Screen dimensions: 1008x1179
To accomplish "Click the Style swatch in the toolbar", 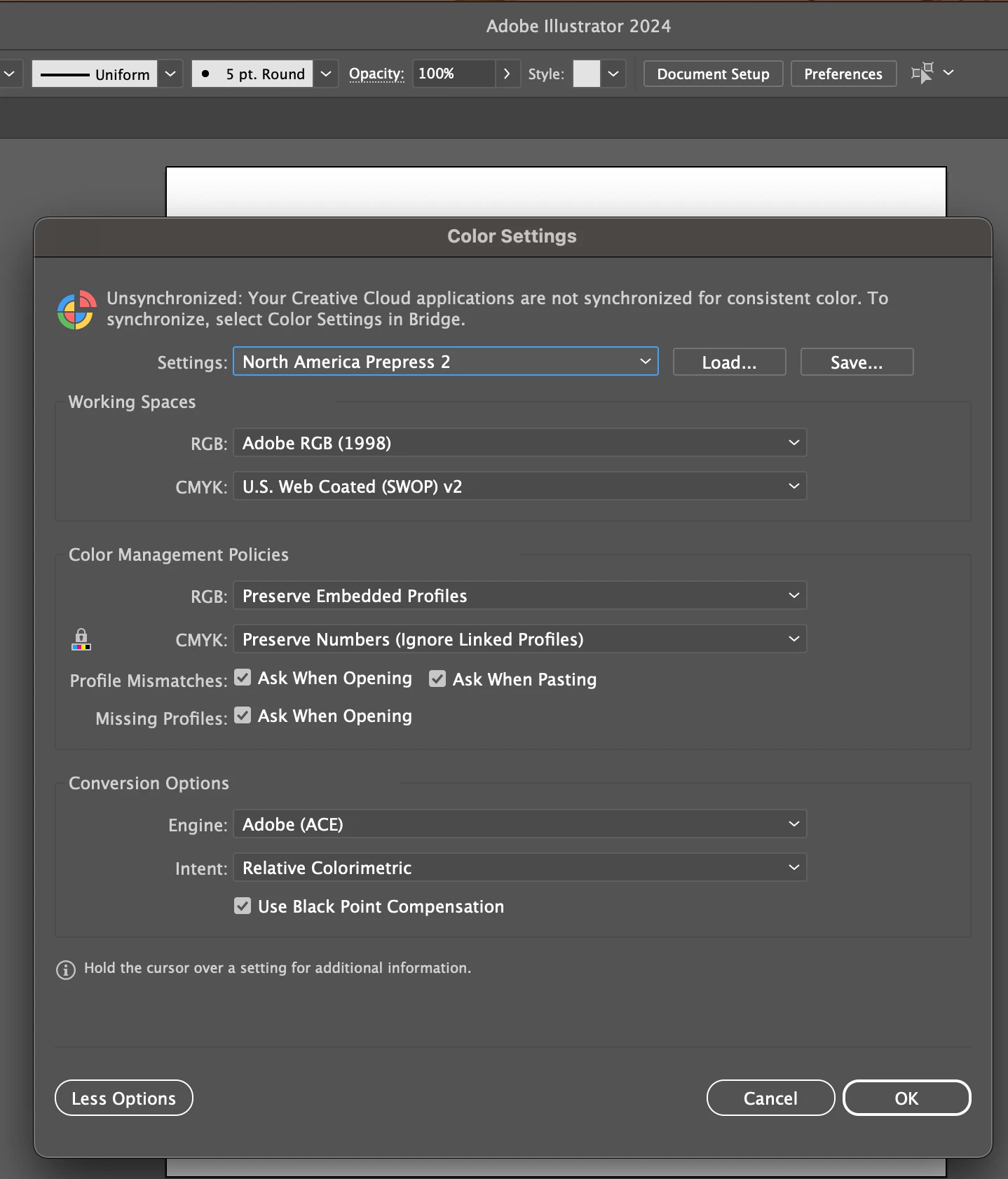I will click(587, 74).
